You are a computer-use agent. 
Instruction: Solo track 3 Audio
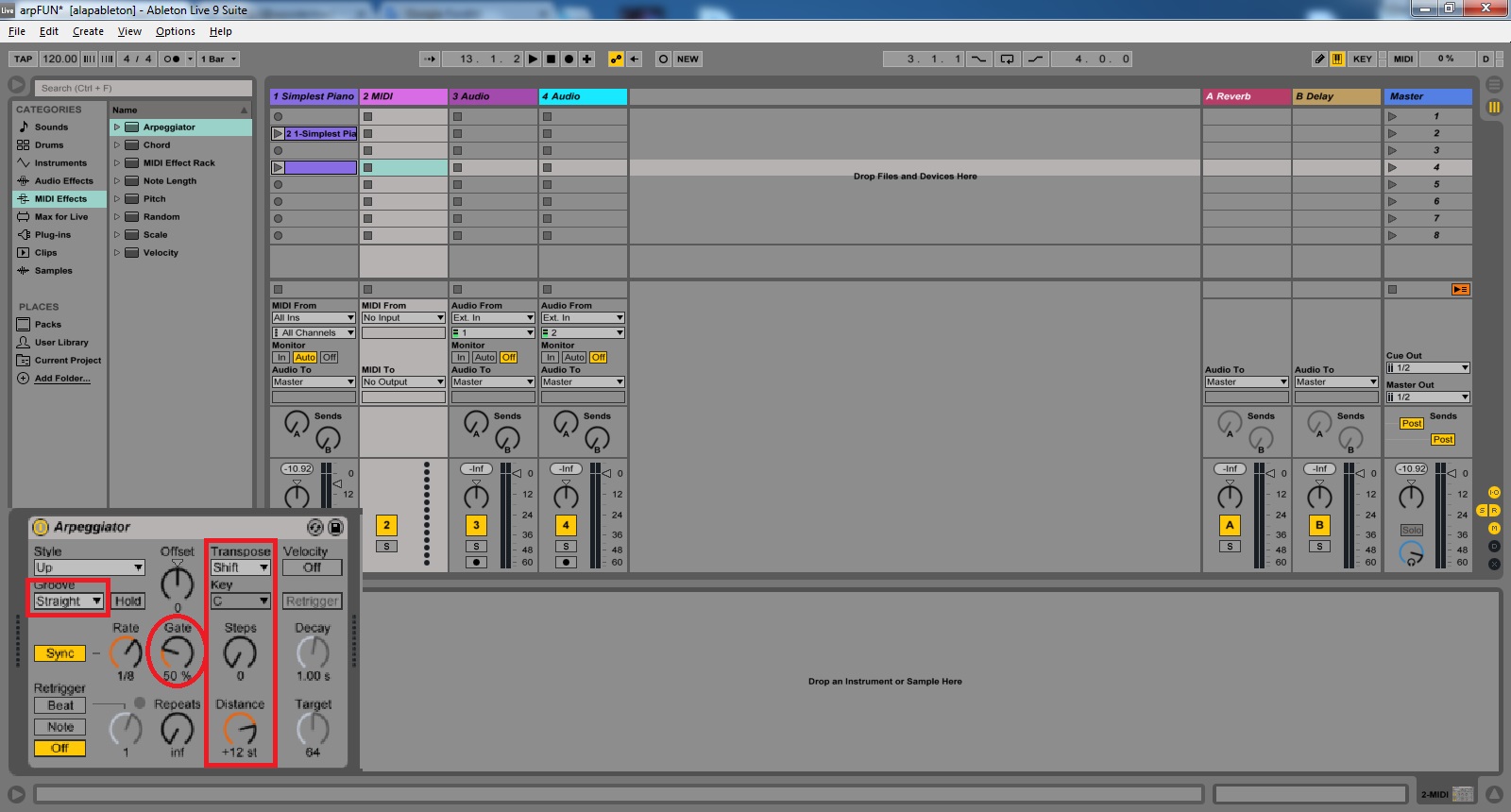click(476, 546)
